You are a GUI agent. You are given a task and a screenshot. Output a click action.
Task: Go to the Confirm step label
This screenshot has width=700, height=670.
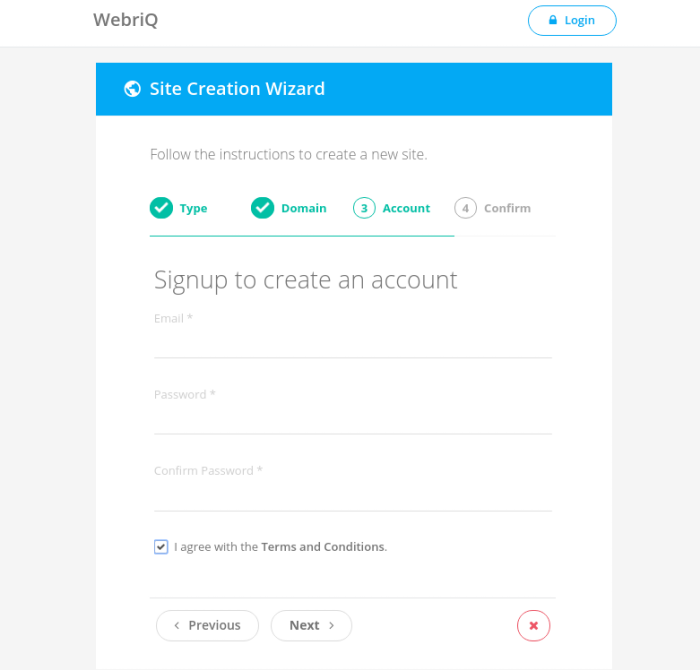coord(507,209)
